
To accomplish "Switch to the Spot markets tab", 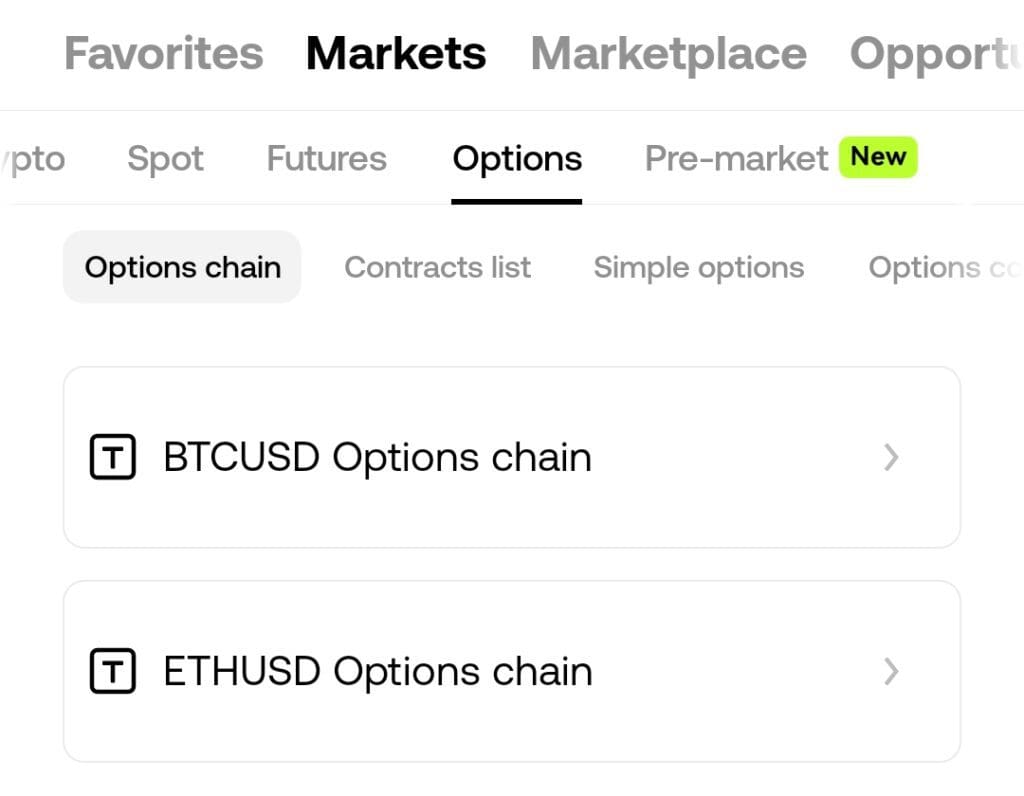I will pyautogui.click(x=165, y=159).
